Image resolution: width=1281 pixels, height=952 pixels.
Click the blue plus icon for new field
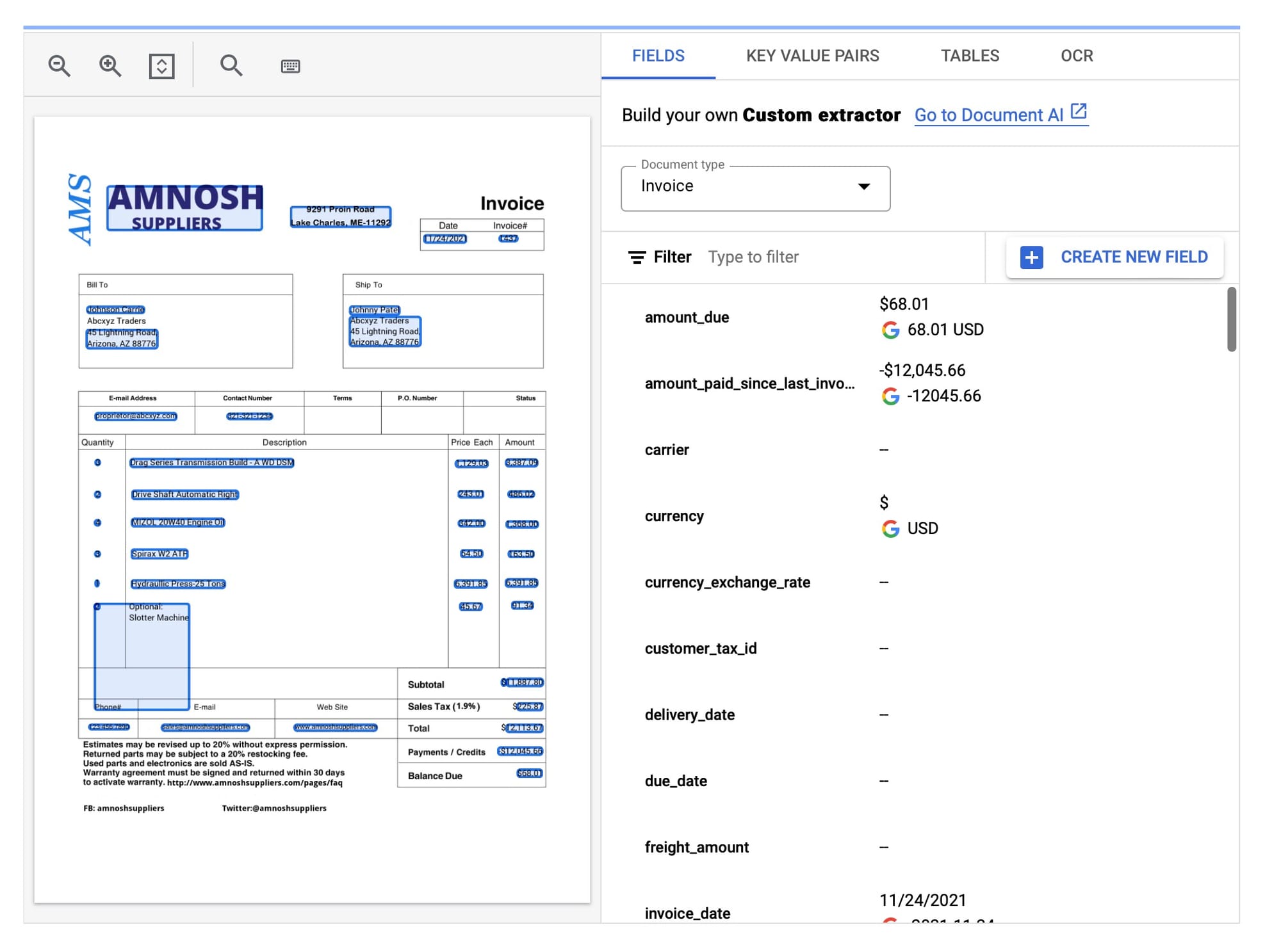click(1031, 257)
